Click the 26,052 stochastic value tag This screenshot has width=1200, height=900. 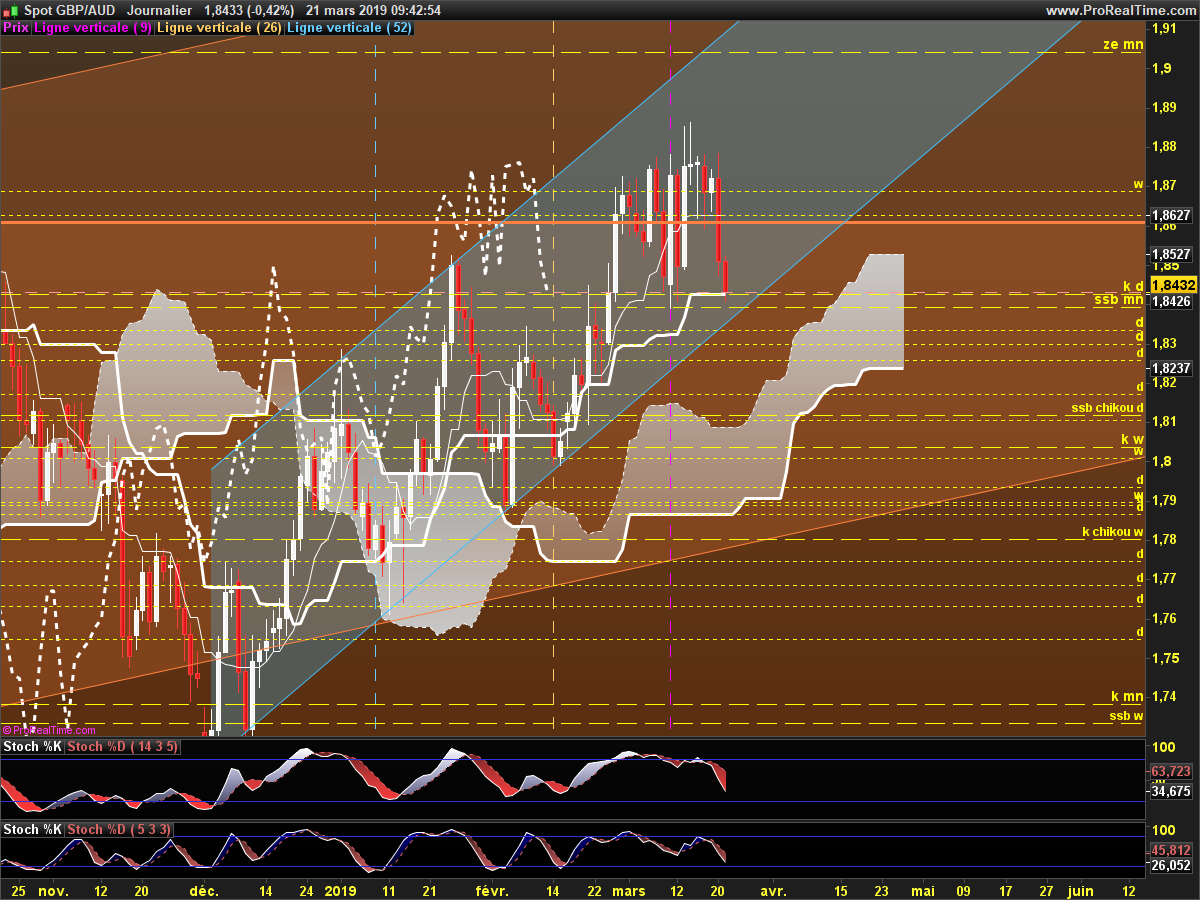pyautogui.click(x=1171, y=866)
